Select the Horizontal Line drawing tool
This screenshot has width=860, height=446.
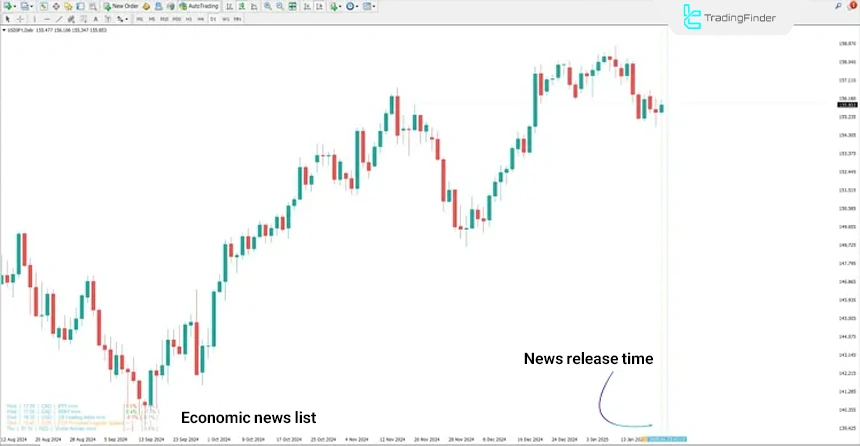pyautogui.click(x=47, y=19)
